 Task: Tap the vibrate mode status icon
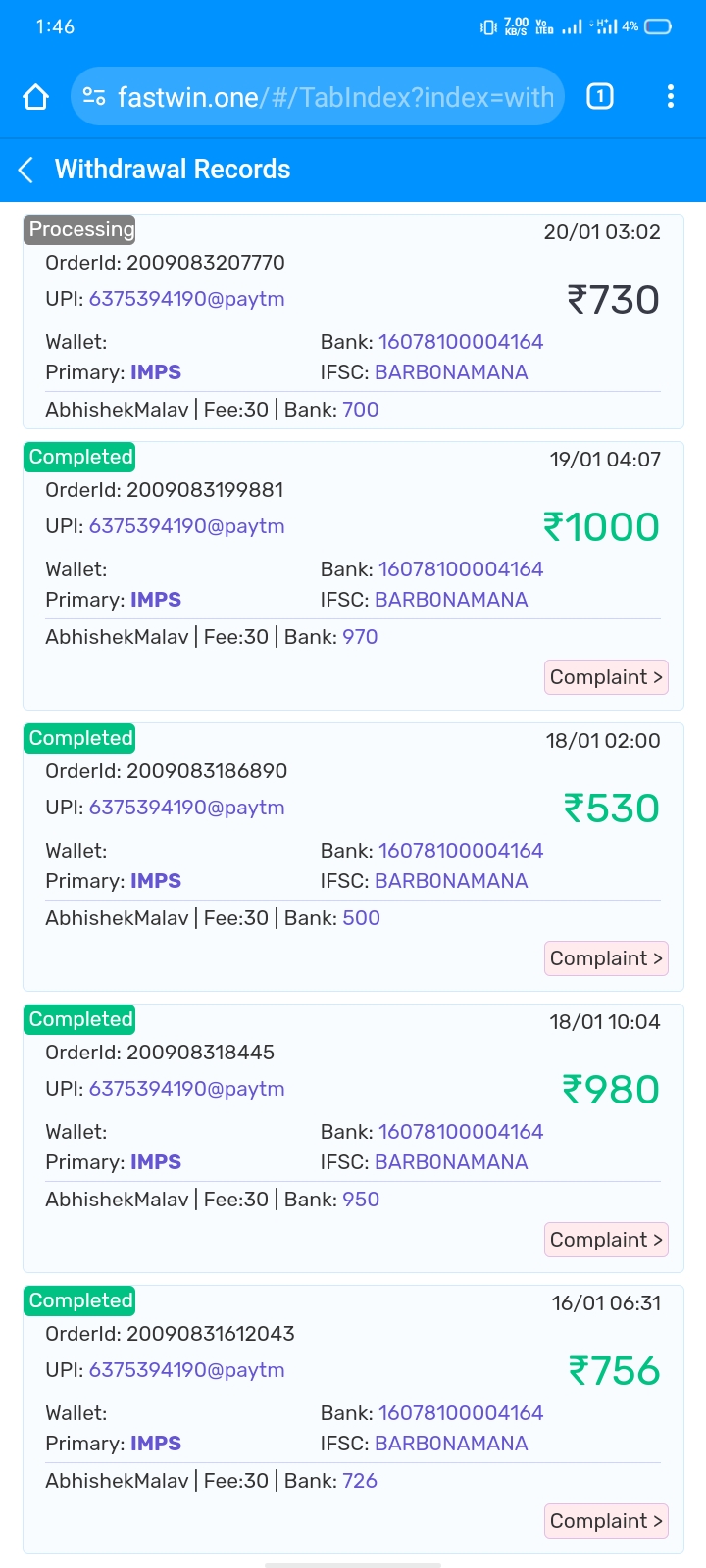(x=488, y=27)
